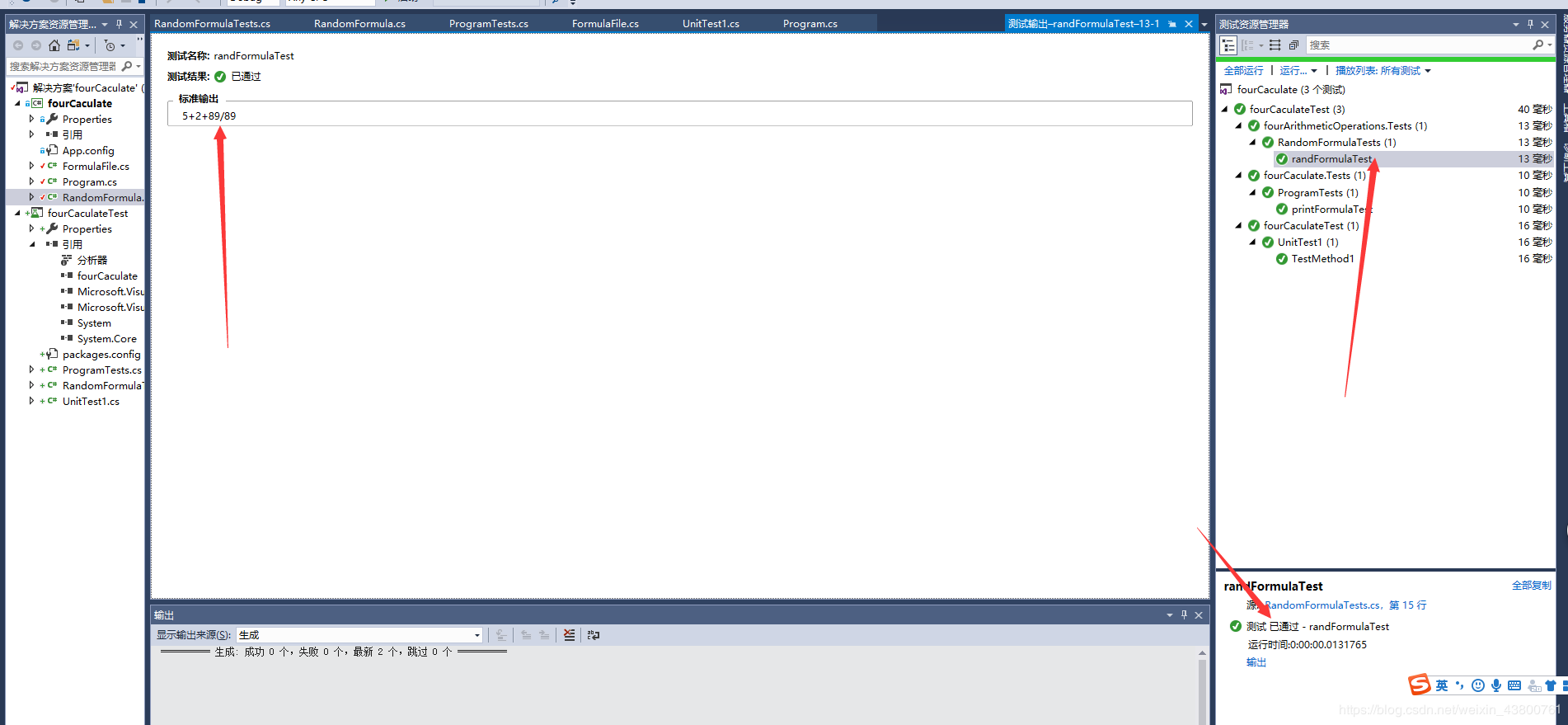The width and height of the screenshot is (1568, 725).
Task: Click search magnifier in Solution Explorer
Action: 127,66
